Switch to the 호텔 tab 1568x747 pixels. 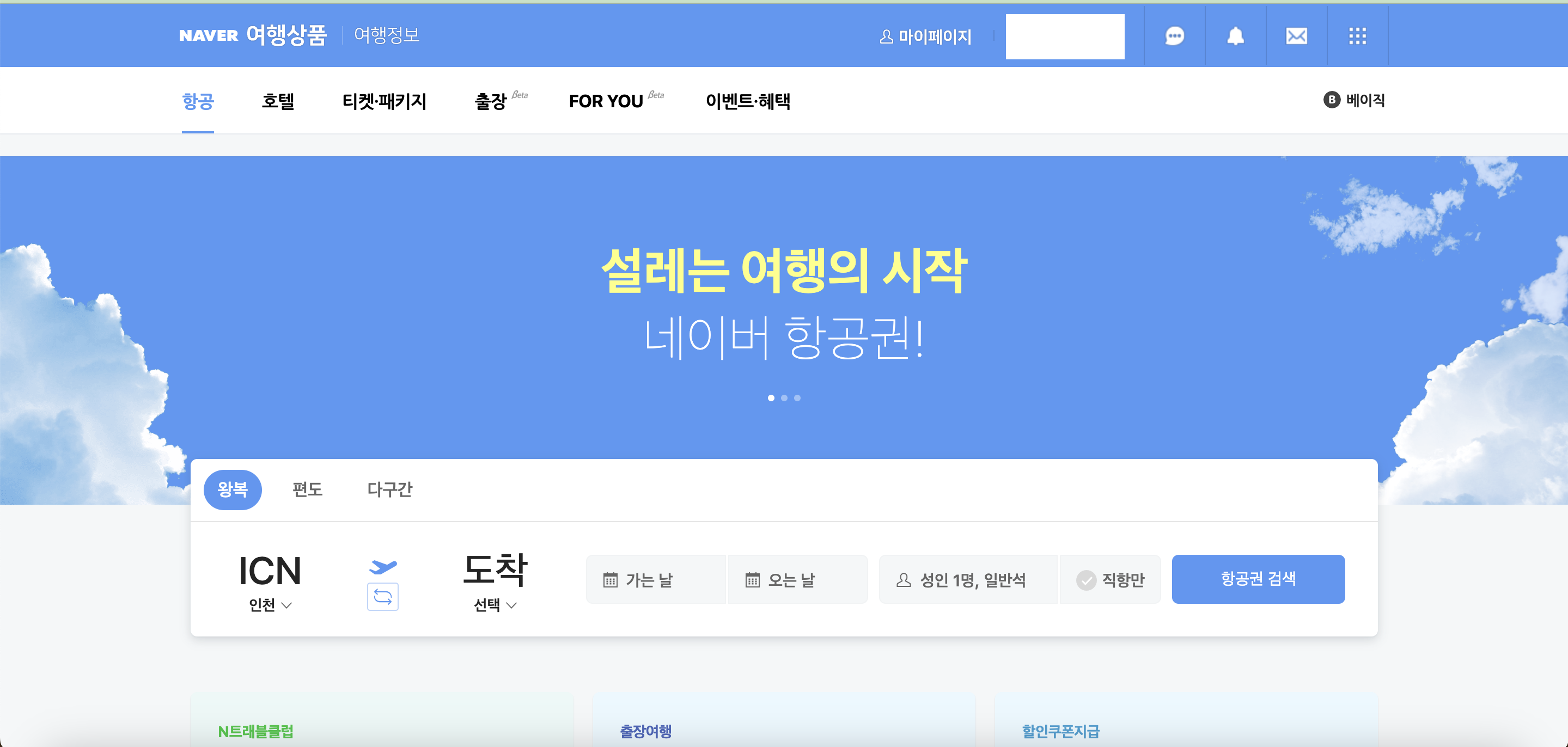pyautogui.click(x=278, y=101)
